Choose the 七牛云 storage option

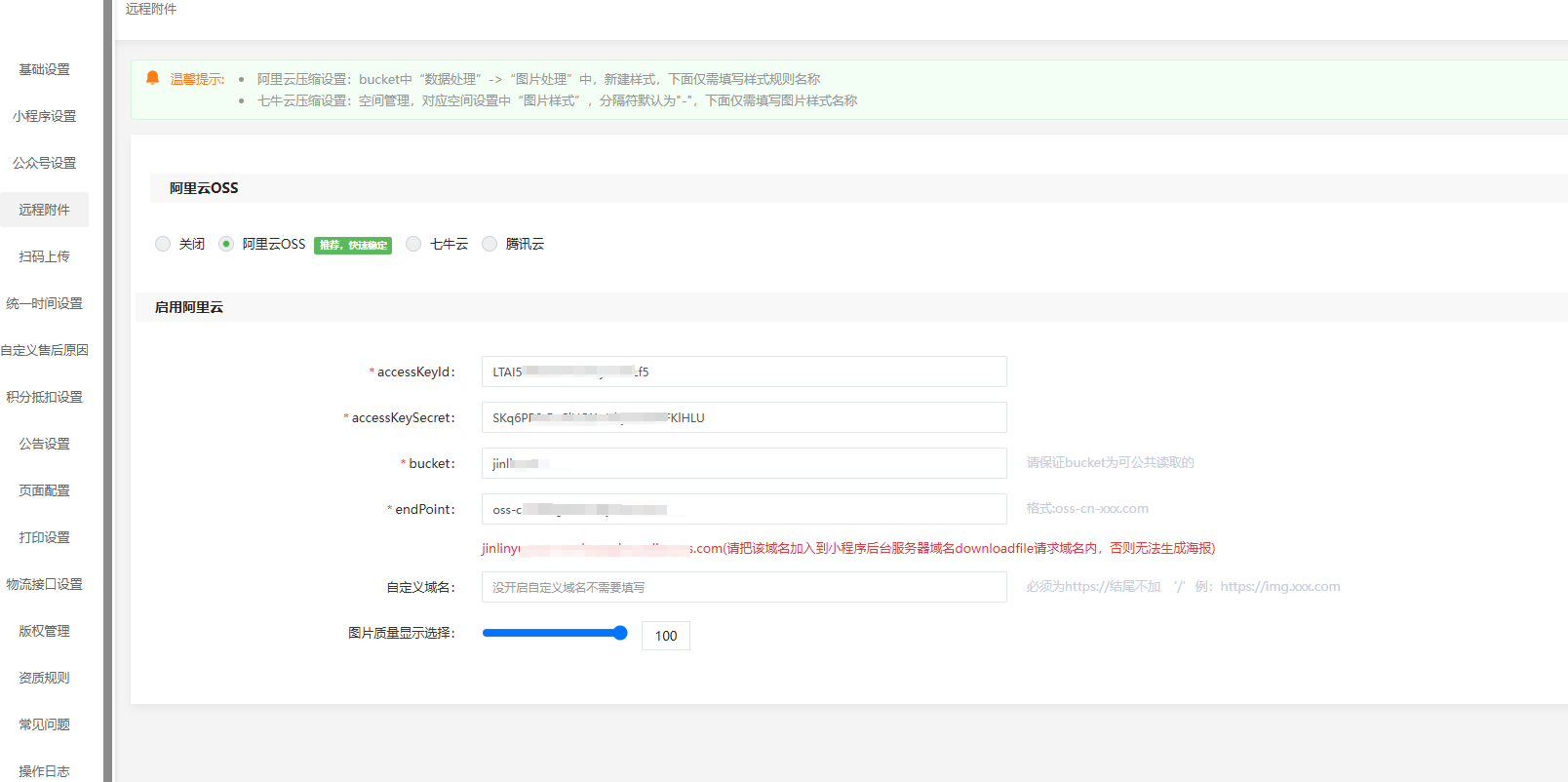413,244
